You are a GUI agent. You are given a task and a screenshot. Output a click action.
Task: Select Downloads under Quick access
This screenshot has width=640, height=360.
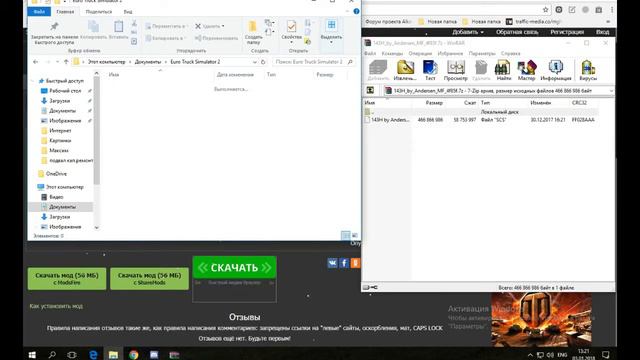coord(60,100)
